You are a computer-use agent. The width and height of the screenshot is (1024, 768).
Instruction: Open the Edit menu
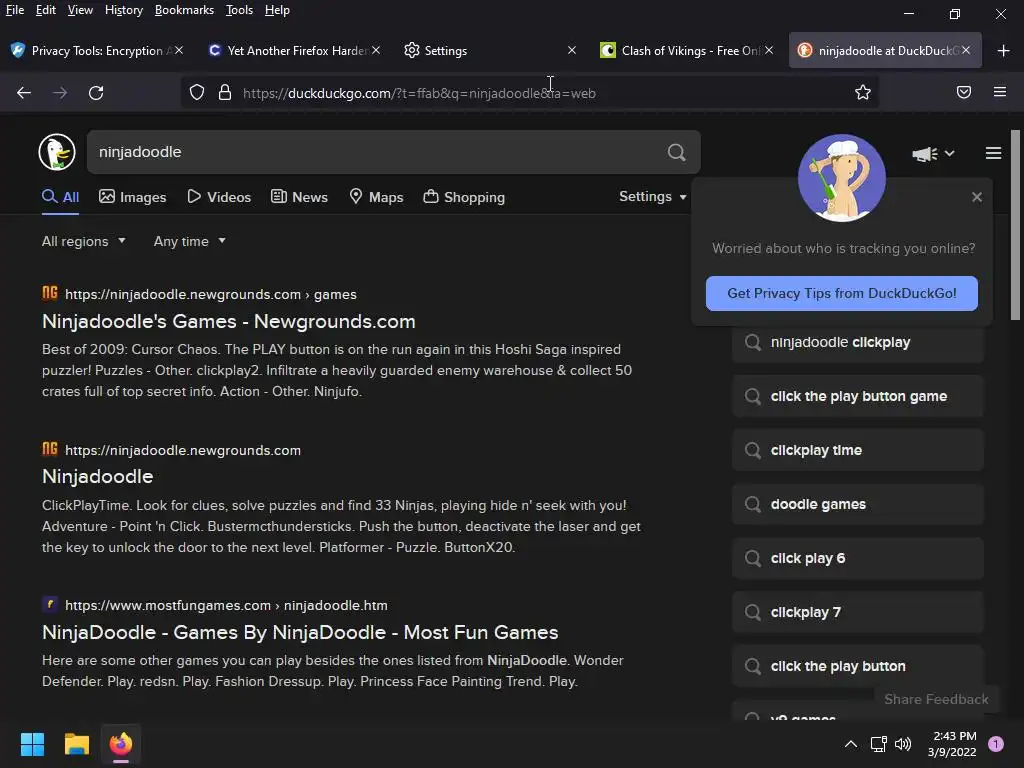point(46,10)
